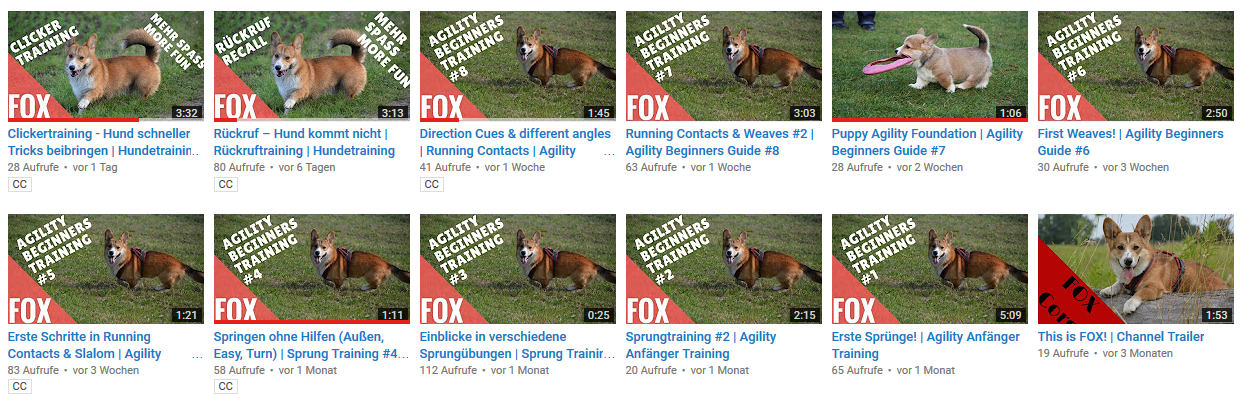This screenshot has width=1253, height=405.
Task: Open First Weaves! Agility Beginners Guide #6 link
Action: (x=1131, y=142)
